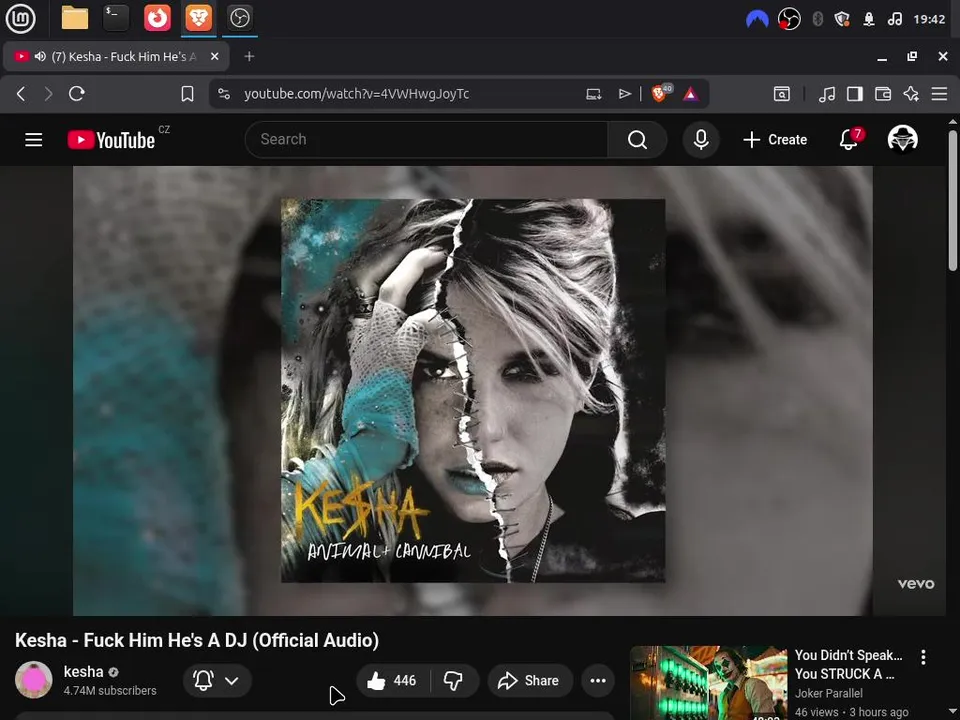Image resolution: width=960 pixels, height=720 pixels.
Task: Open Brave Wallet icon
Action: pos(883,94)
